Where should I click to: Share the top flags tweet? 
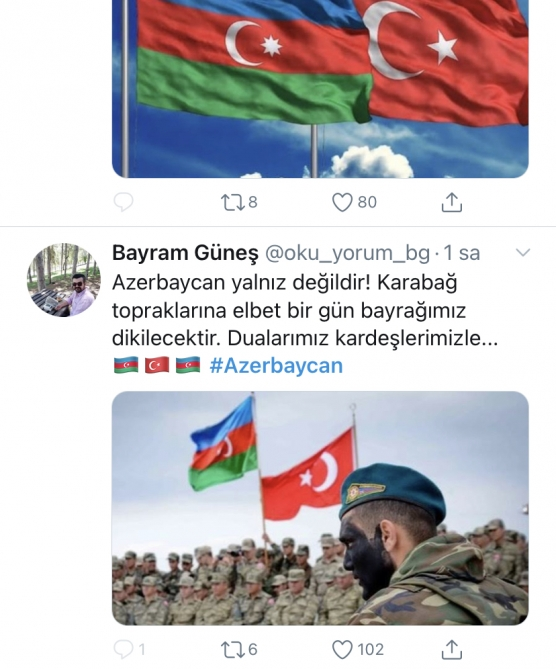tap(451, 202)
